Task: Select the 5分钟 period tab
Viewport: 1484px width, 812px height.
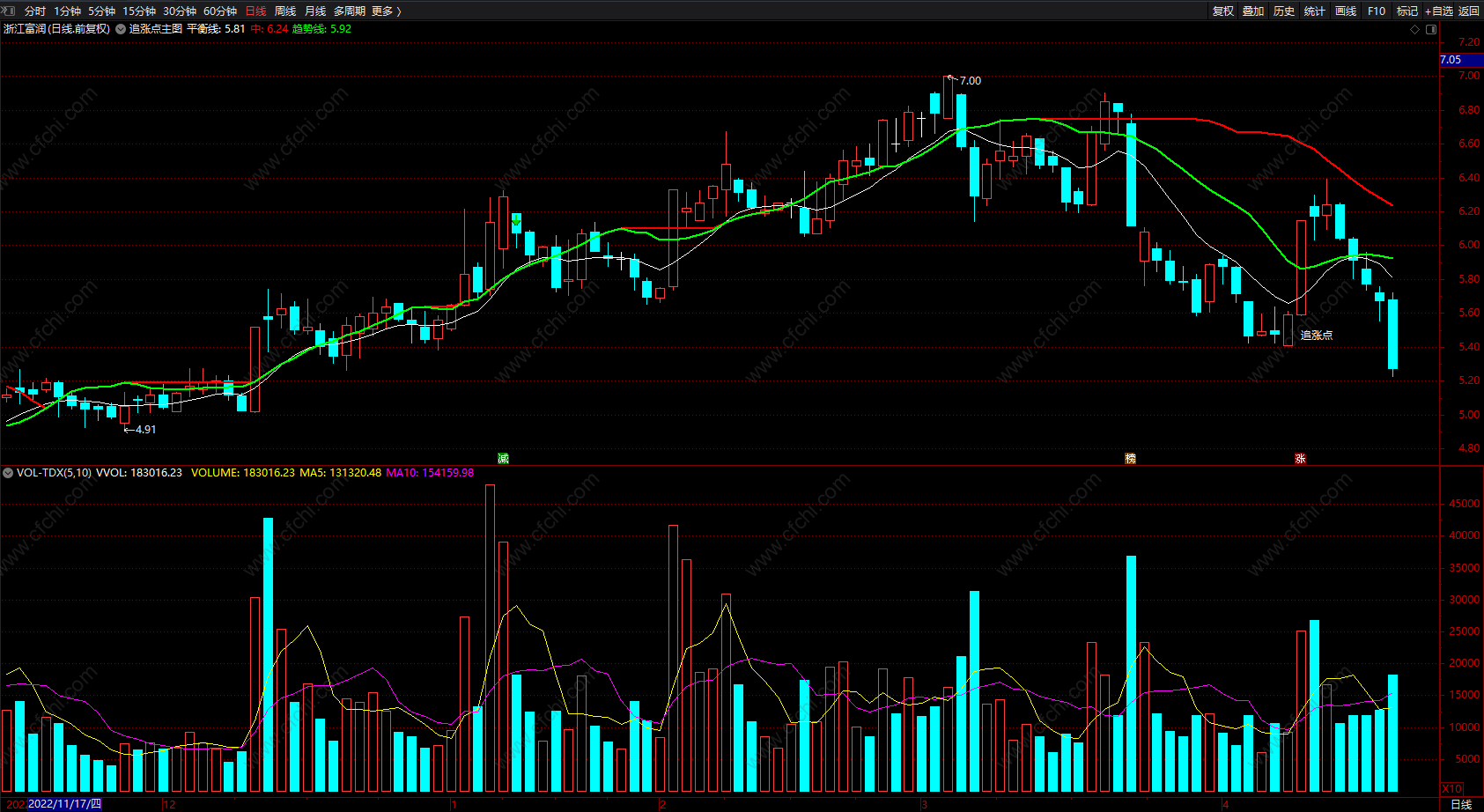Action: pyautogui.click(x=101, y=11)
